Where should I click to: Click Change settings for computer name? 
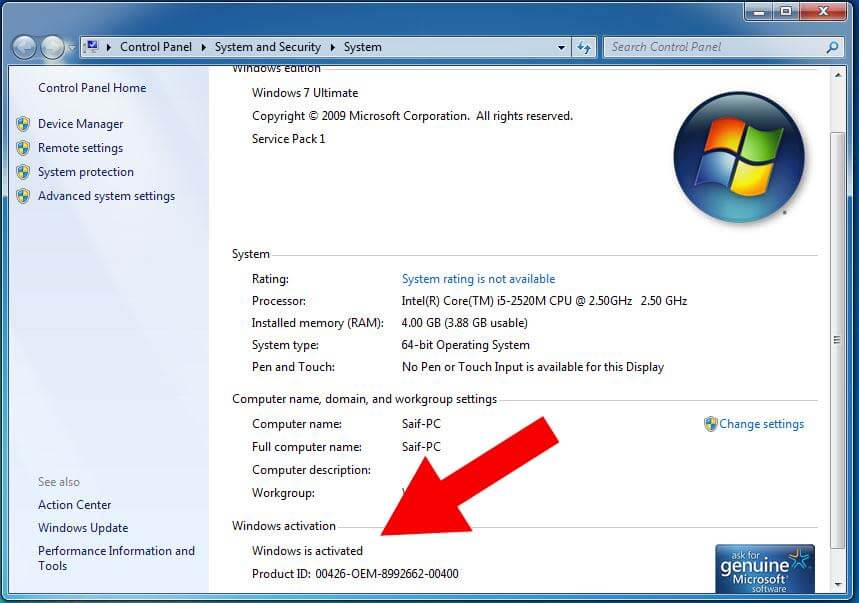pyautogui.click(x=761, y=424)
